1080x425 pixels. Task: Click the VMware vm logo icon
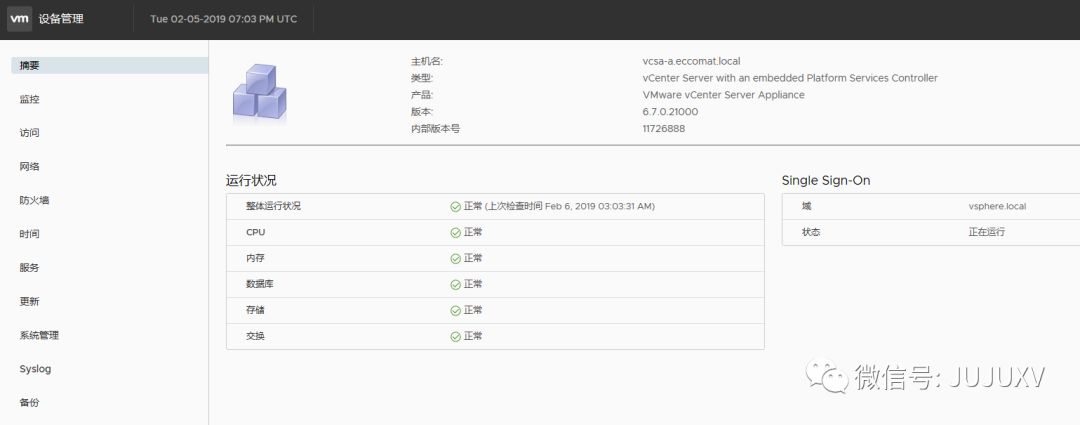[19, 19]
